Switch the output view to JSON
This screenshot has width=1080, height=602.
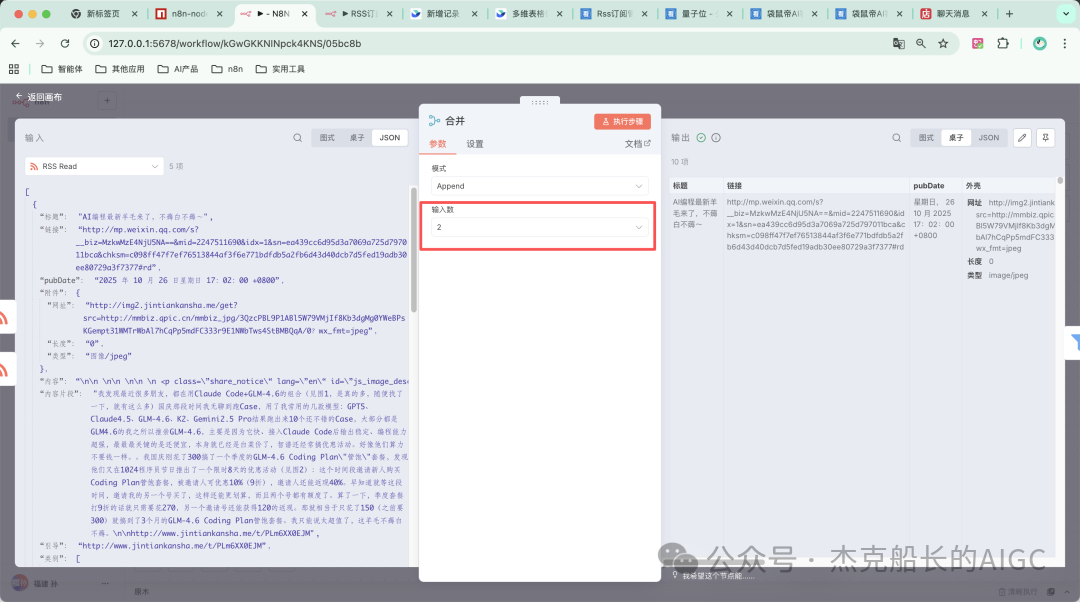click(x=989, y=138)
